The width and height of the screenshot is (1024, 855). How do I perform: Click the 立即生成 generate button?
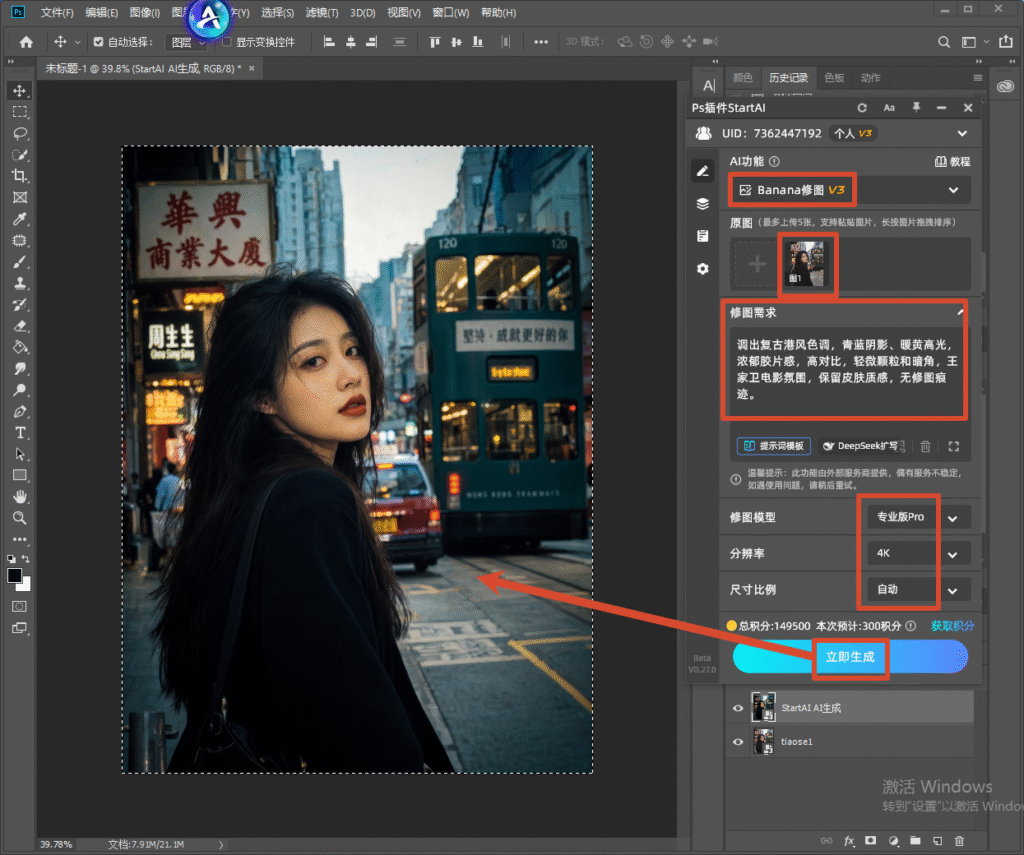pyautogui.click(x=850, y=656)
